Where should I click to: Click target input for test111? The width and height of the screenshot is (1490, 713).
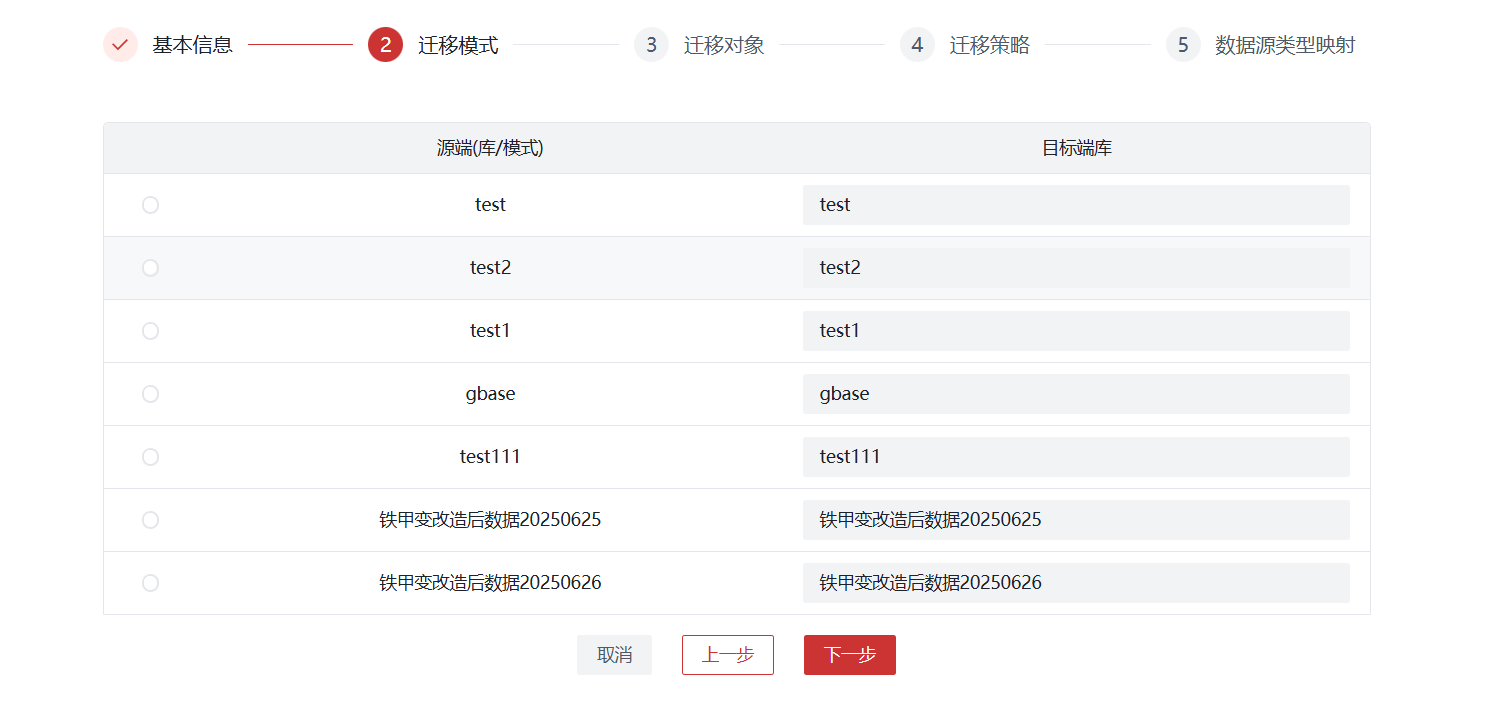click(x=1076, y=457)
